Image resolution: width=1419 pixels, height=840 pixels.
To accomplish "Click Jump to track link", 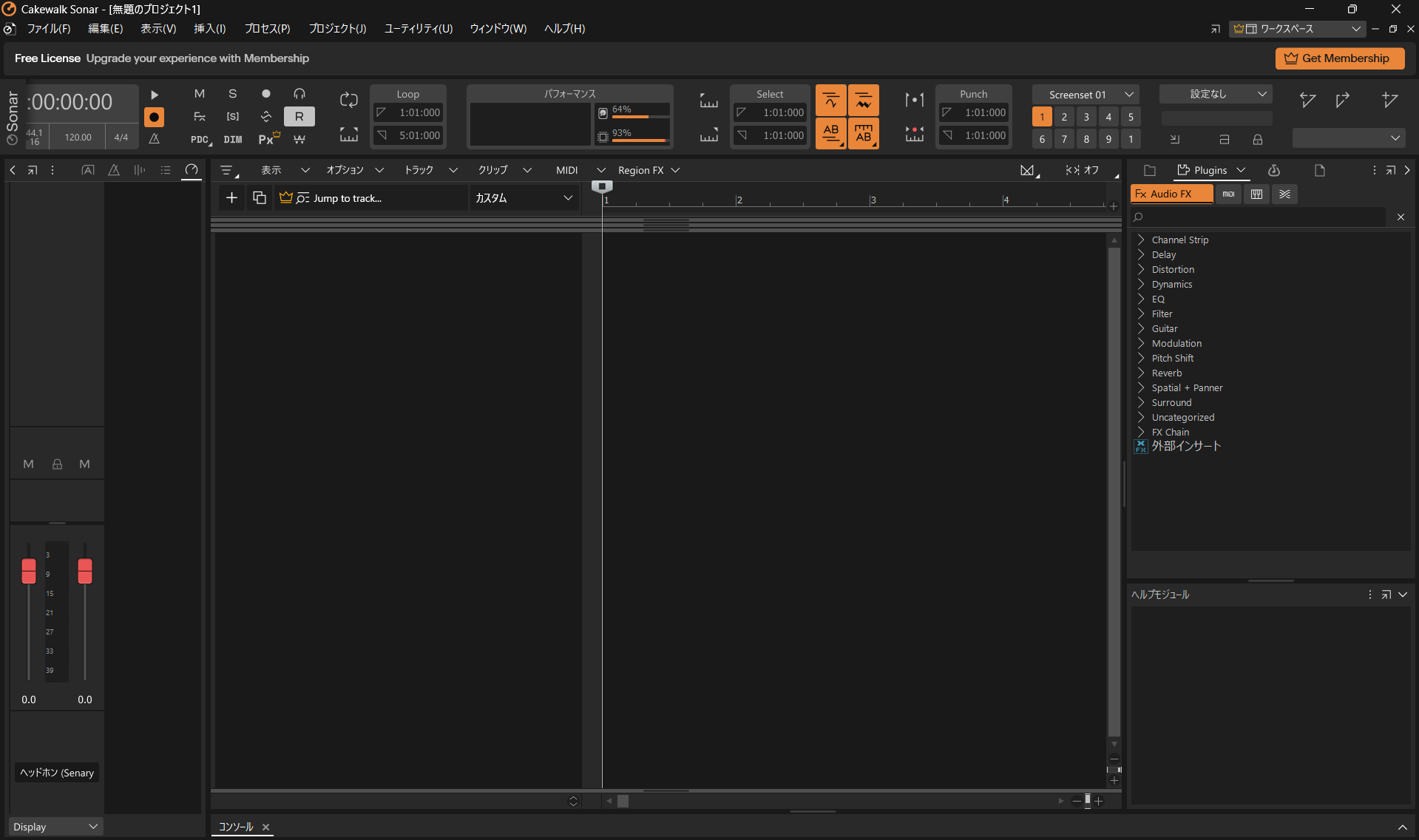I will (x=348, y=197).
